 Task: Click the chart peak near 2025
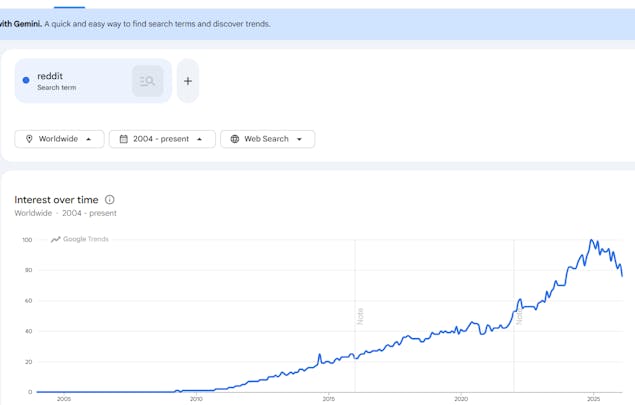(592, 241)
